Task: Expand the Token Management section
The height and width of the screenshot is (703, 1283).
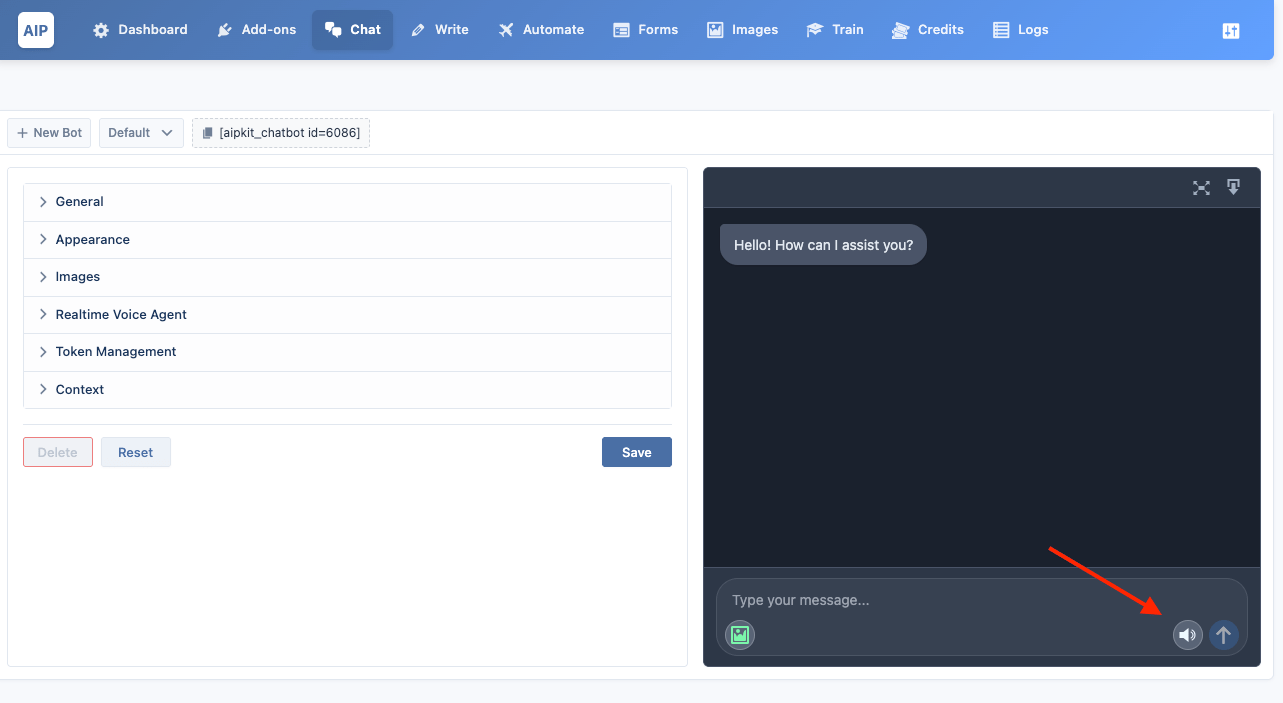Action: (x=347, y=352)
